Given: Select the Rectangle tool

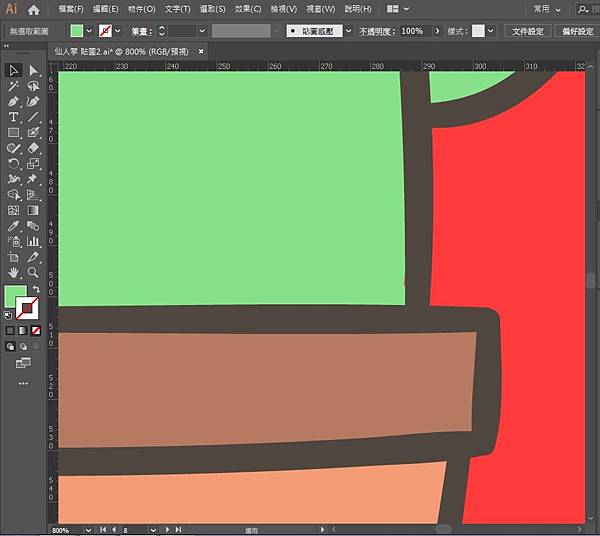Looking at the screenshot, I should tap(14, 133).
